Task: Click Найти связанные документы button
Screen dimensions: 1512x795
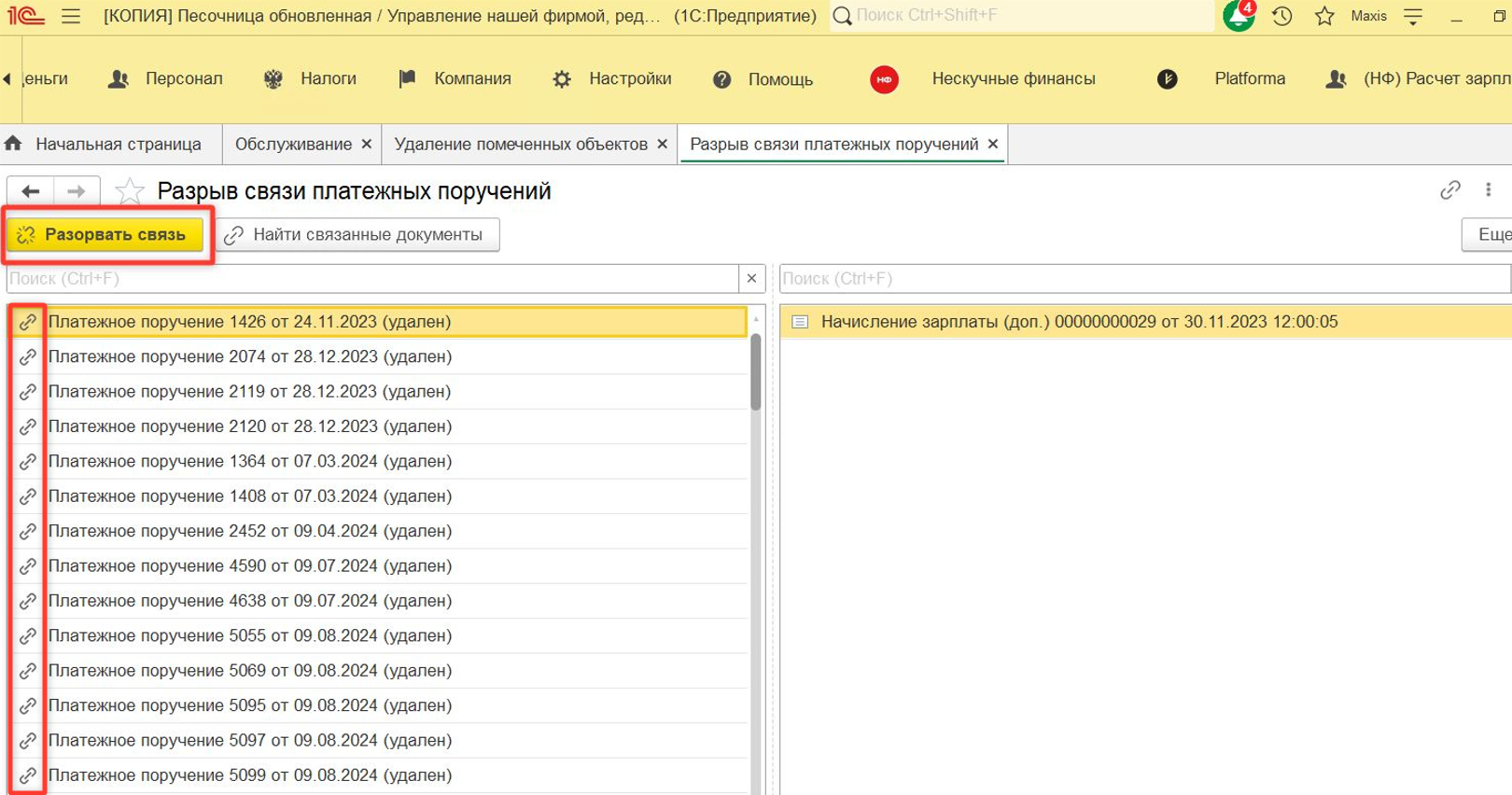Action: click(356, 234)
